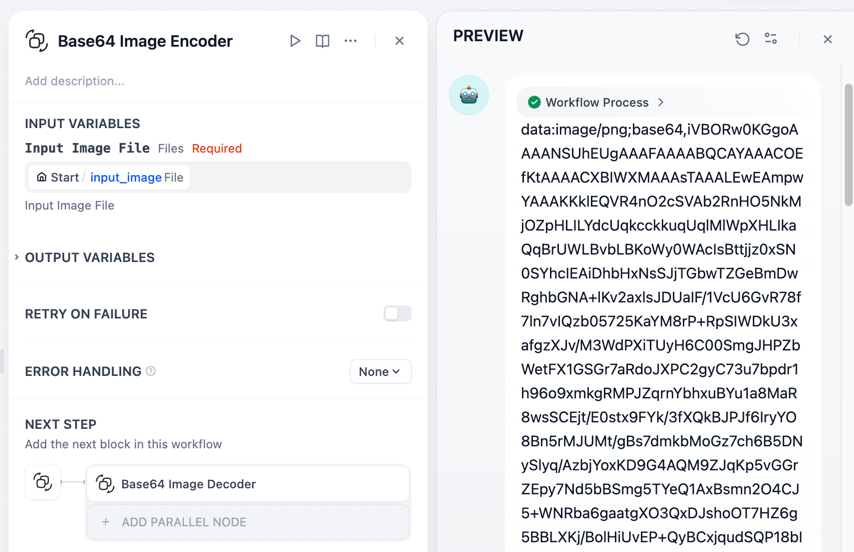Viewport: 854px width, 552px height.
Task: Open the Base64 Image Decoder next step
Action: pyautogui.click(x=248, y=484)
